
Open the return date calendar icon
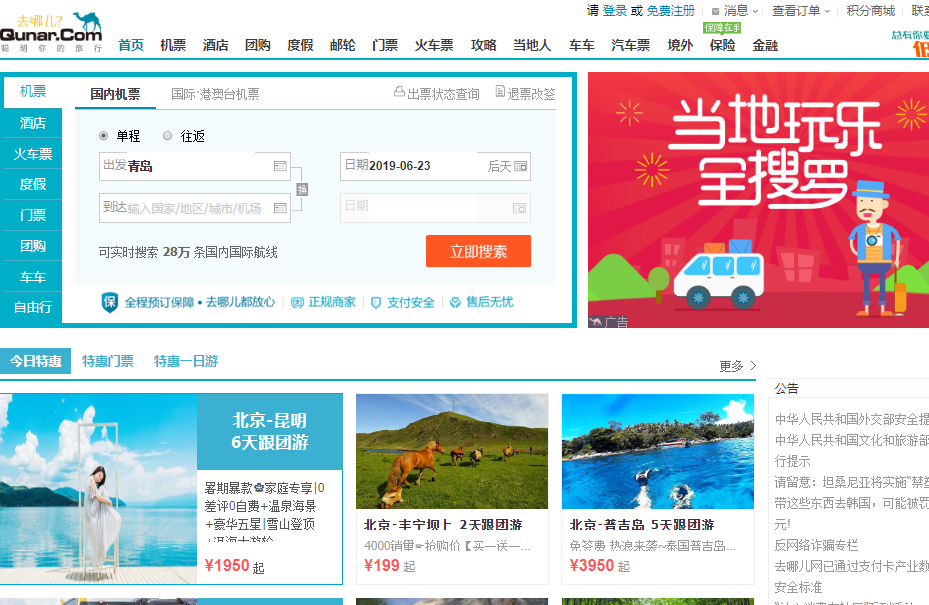519,208
